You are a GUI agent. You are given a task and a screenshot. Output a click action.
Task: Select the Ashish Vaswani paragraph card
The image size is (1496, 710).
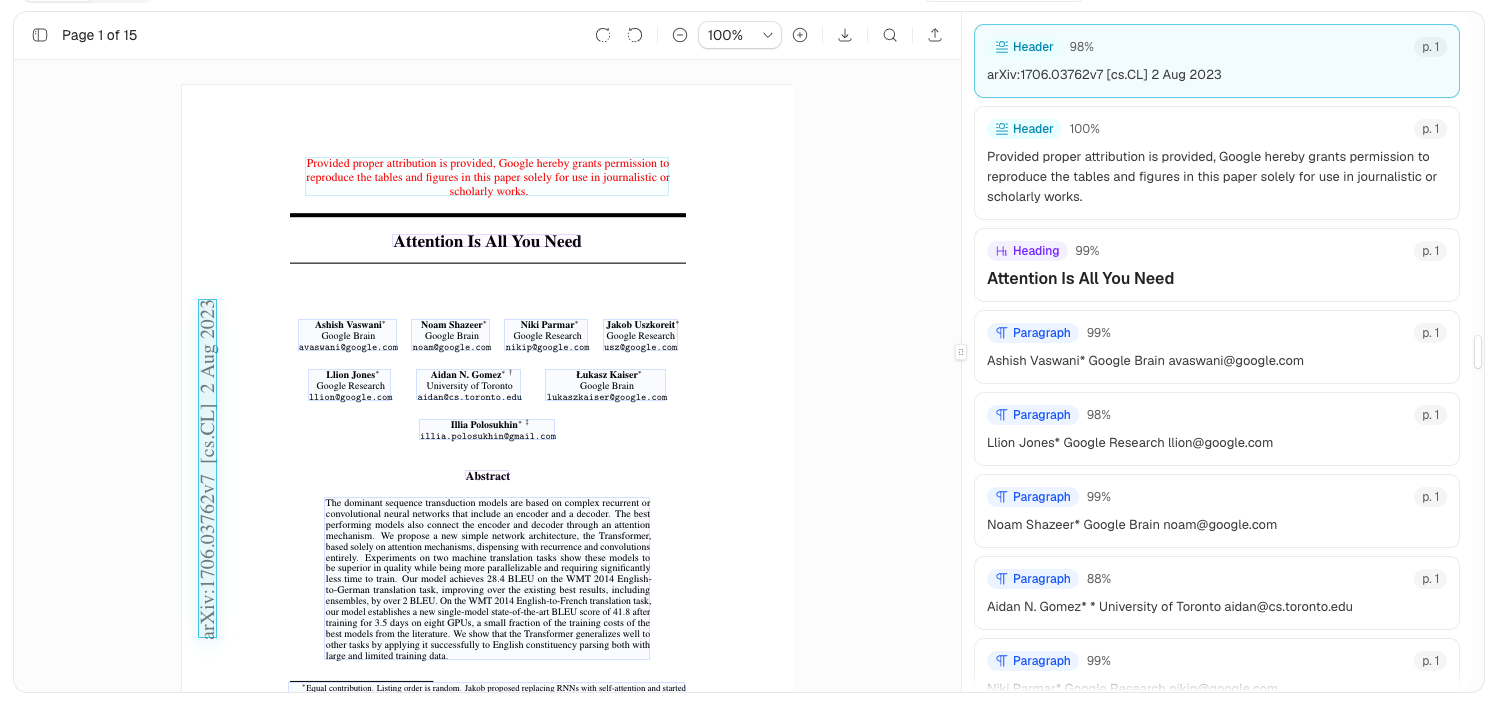click(1216, 347)
